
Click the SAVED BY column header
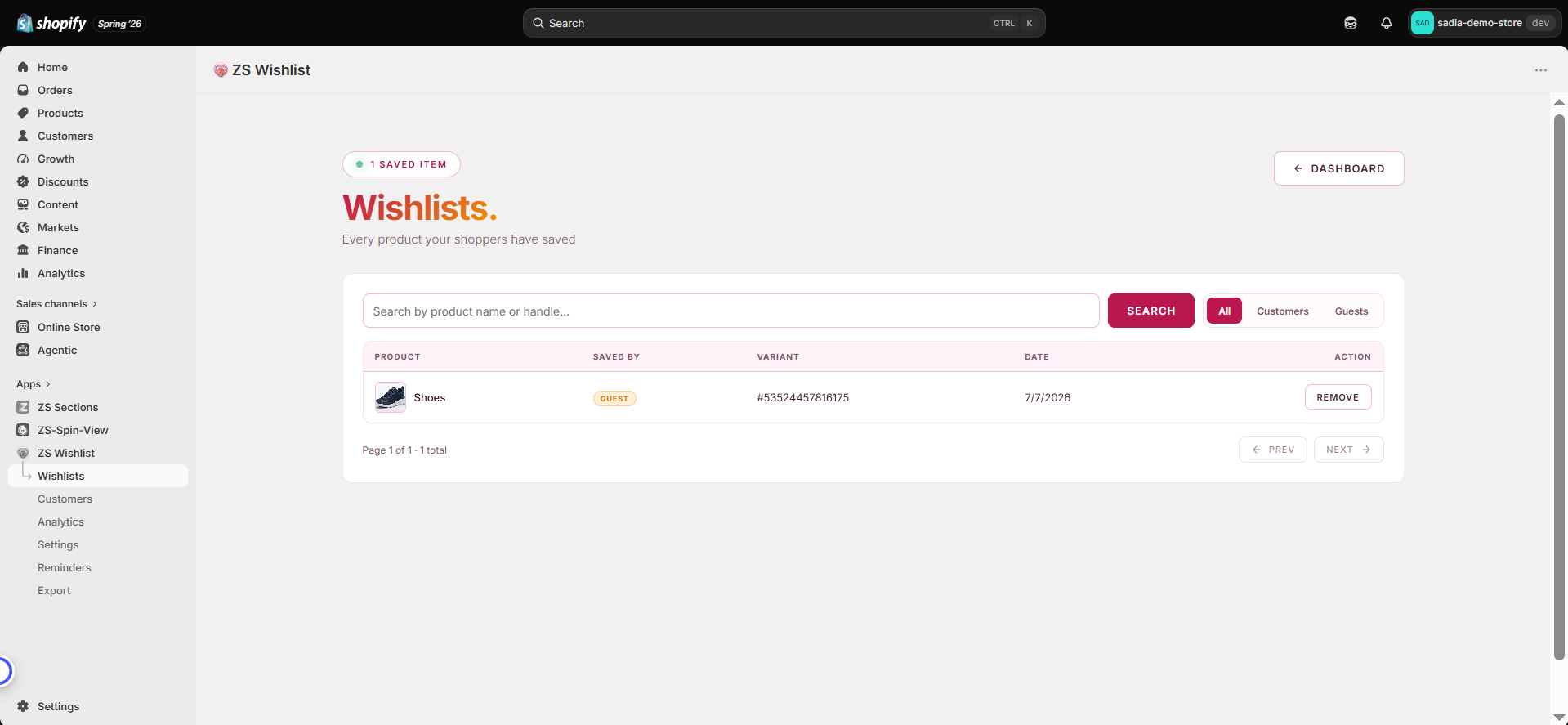[616, 356]
